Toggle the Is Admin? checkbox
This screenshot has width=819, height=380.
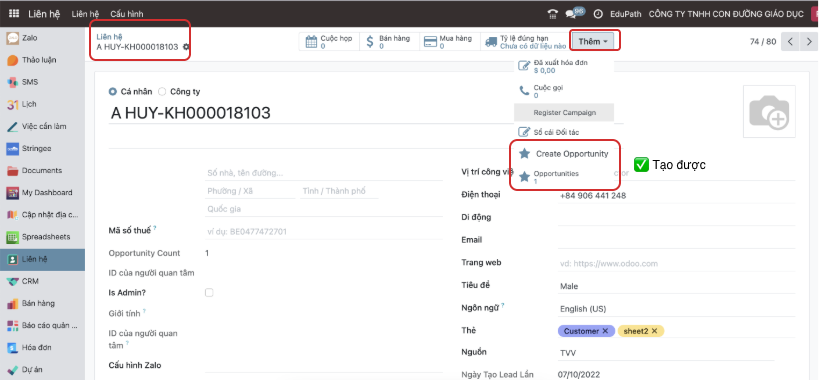pyautogui.click(x=209, y=293)
